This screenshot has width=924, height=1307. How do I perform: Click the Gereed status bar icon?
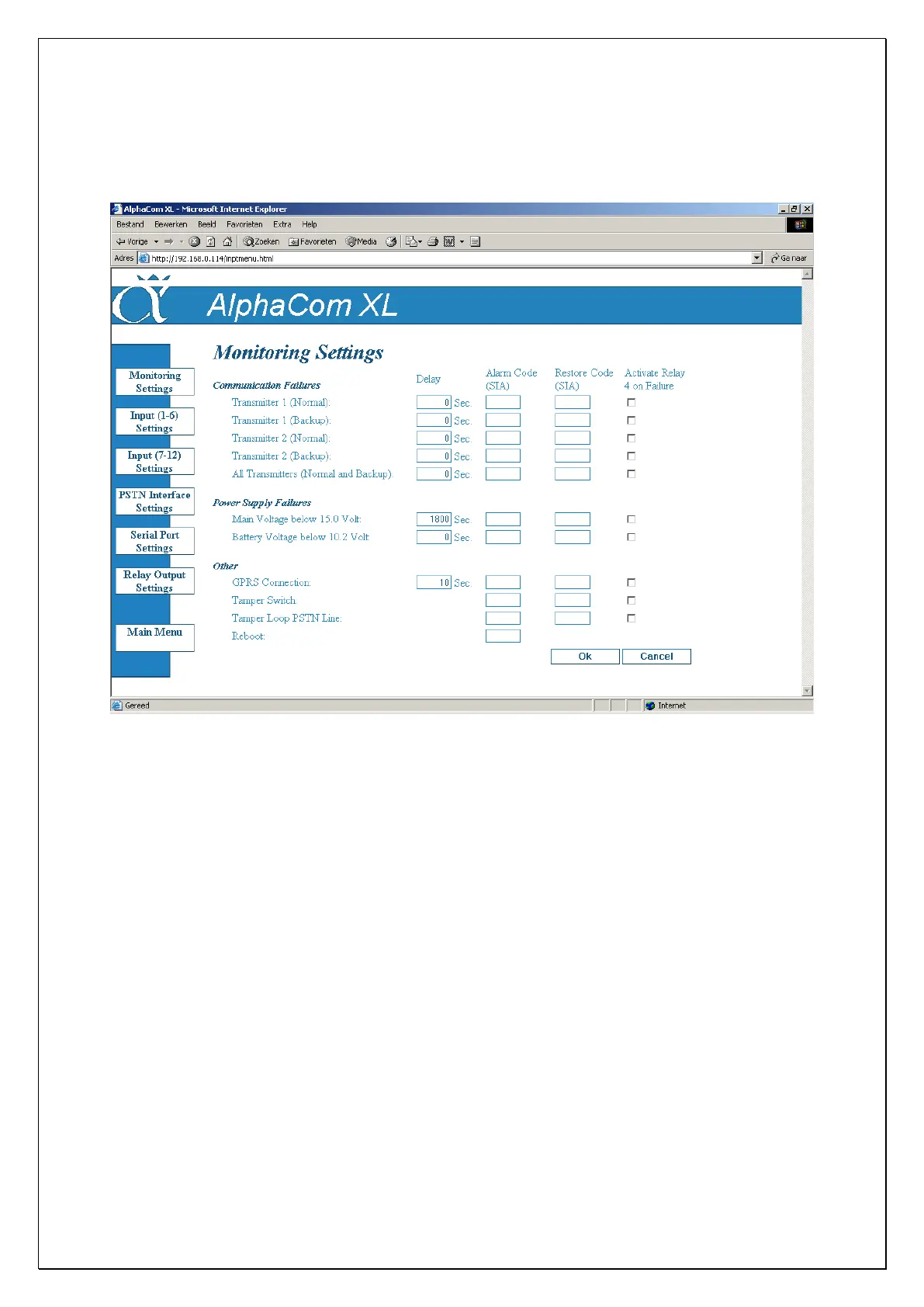click(117, 706)
